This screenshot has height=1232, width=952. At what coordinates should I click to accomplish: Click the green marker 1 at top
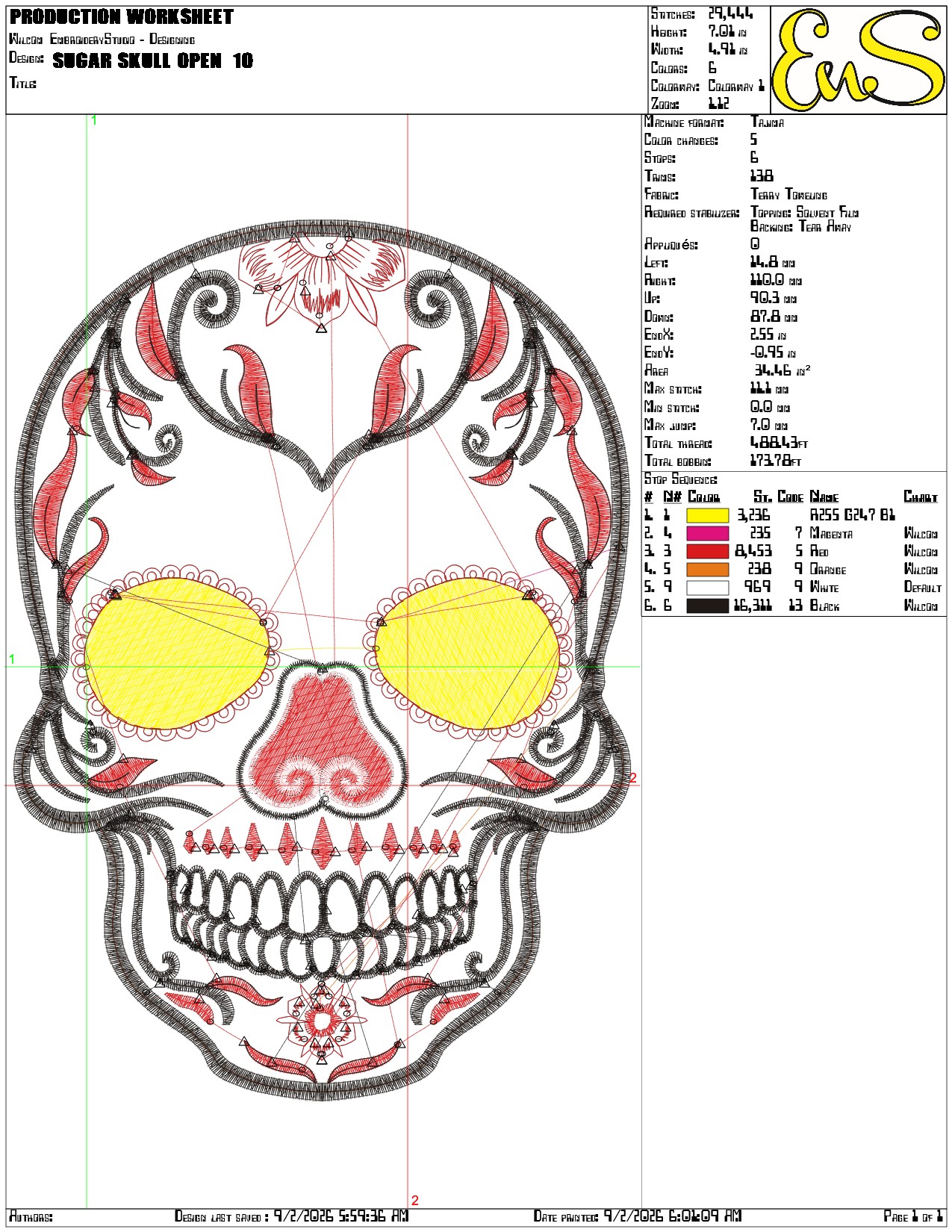(94, 120)
